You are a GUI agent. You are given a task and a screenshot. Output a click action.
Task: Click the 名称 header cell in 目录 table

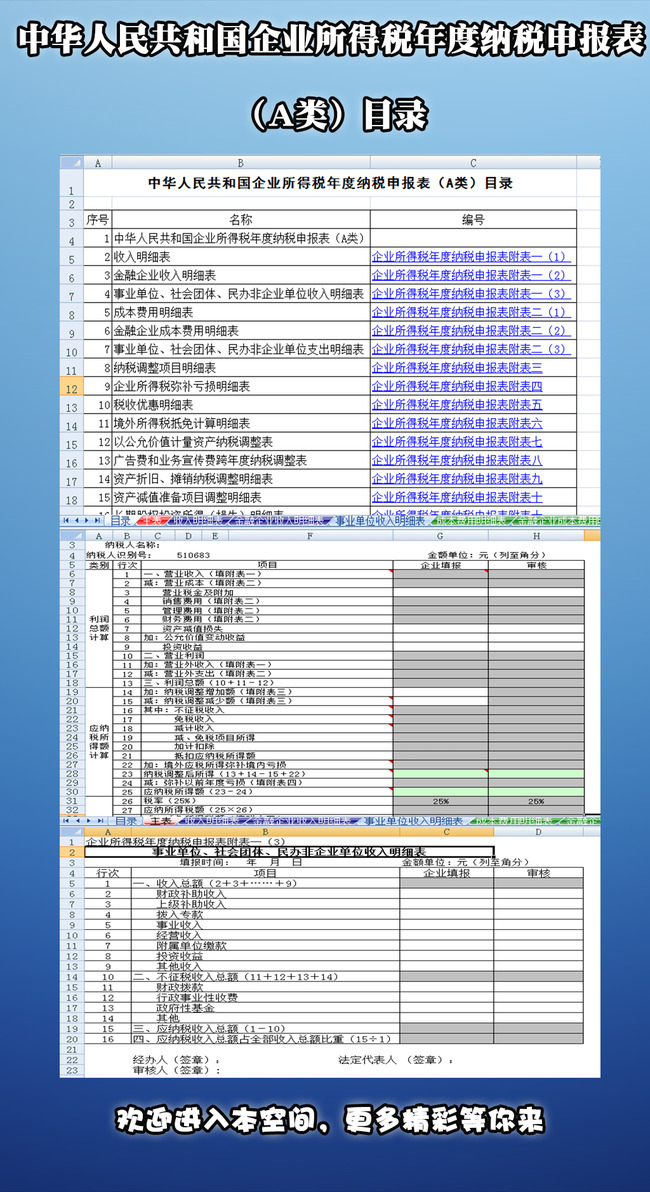point(240,220)
